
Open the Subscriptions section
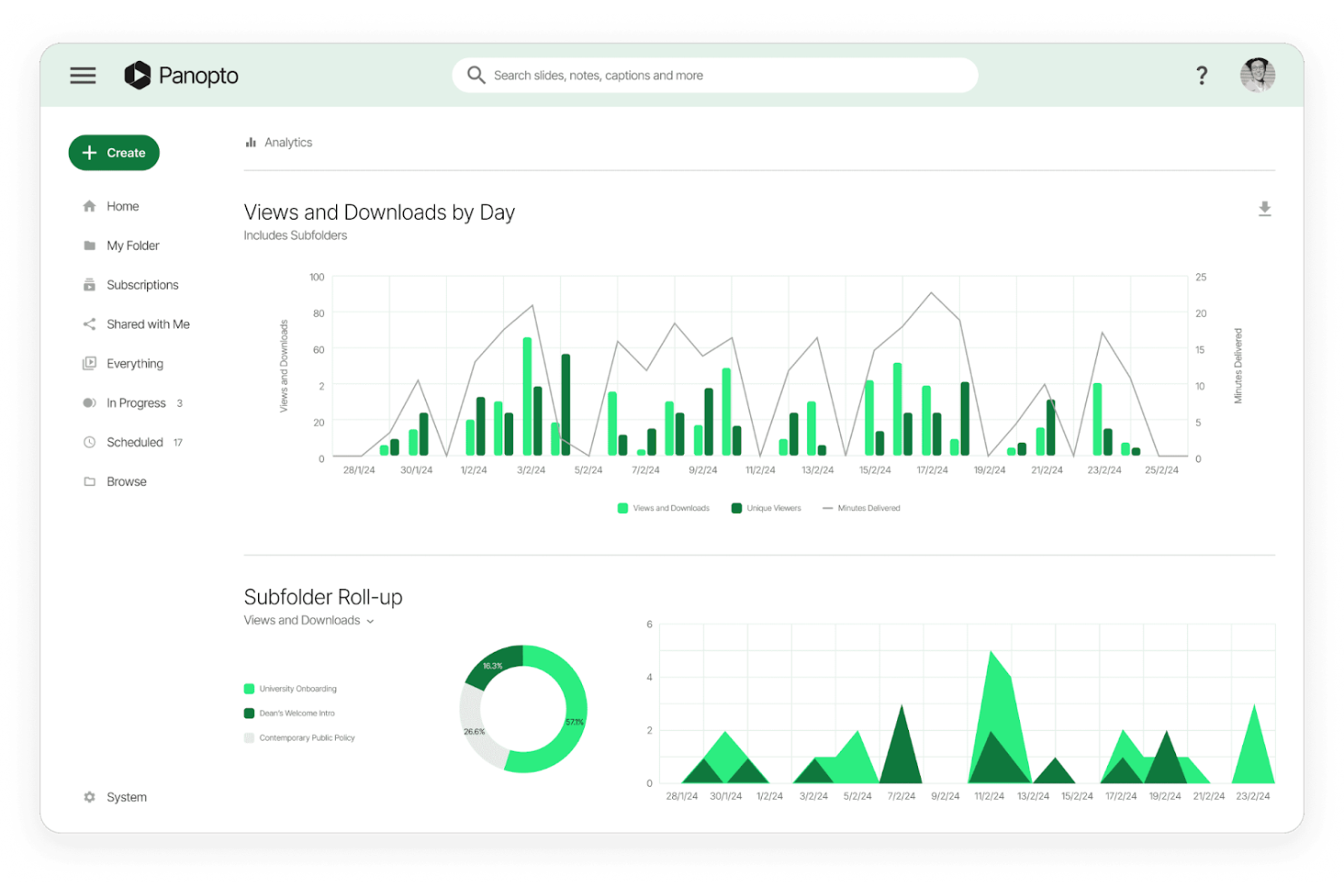143,284
